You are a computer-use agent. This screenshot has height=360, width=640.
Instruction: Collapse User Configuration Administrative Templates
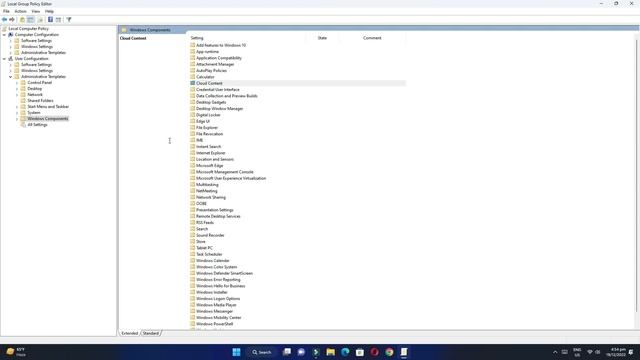[11, 77]
